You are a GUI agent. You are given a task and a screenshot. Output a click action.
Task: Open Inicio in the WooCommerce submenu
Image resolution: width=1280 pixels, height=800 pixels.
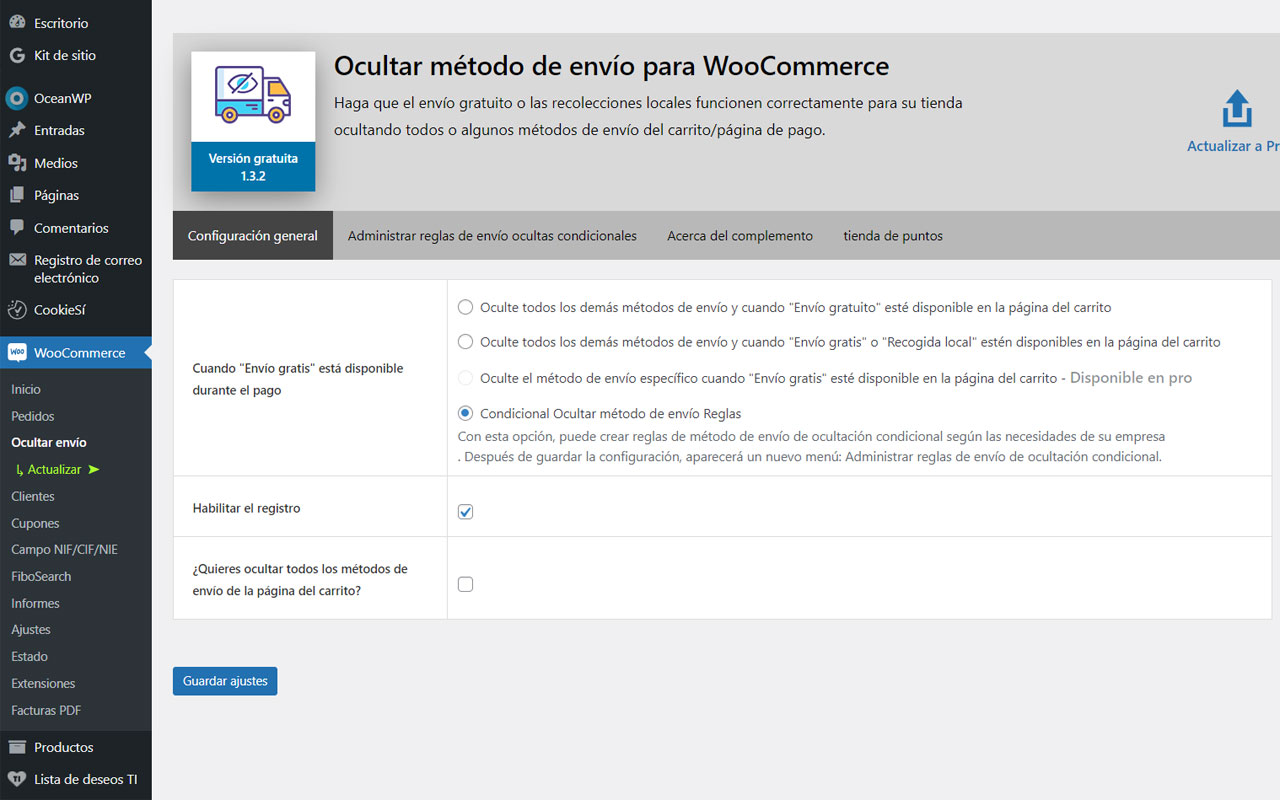click(x=26, y=389)
